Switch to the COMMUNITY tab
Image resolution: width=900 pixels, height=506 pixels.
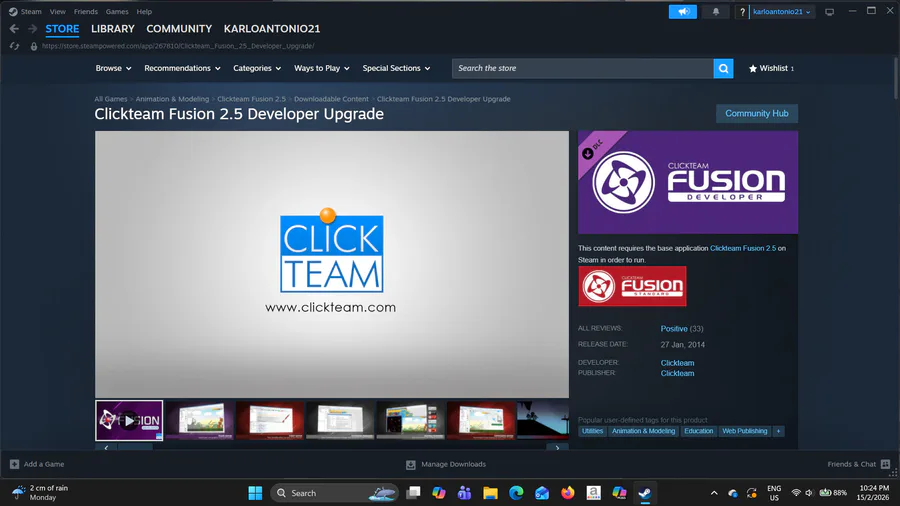pos(179,29)
